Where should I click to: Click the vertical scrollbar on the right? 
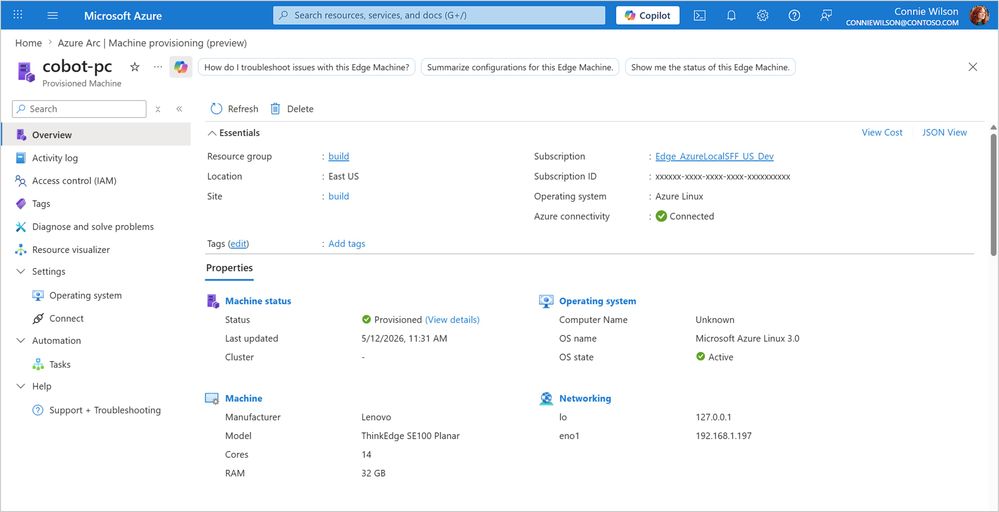pyautogui.click(x=993, y=194)
